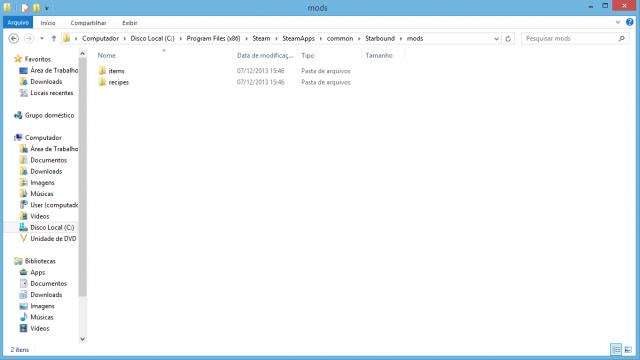
Task: Select the recipes folder icon
Action: (x=102, y=82)
